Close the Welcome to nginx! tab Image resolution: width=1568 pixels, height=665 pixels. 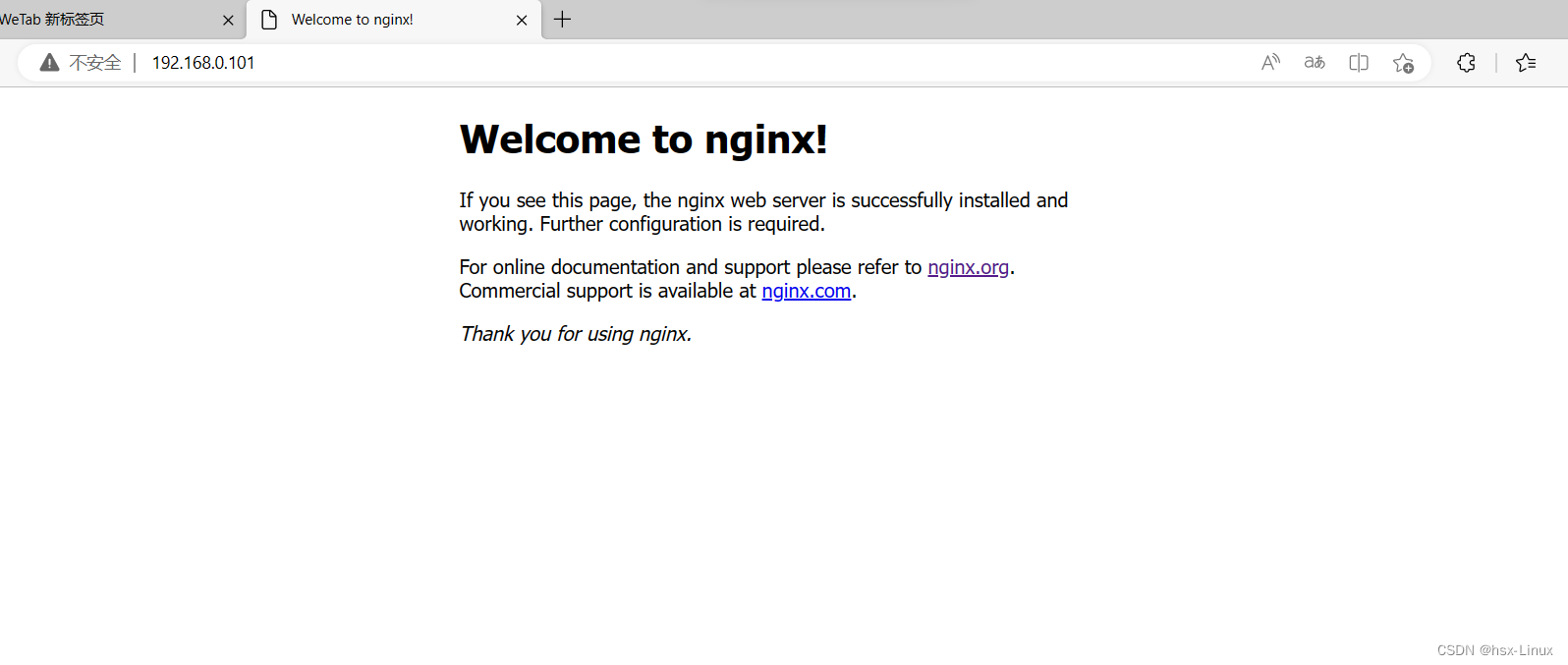522,20
